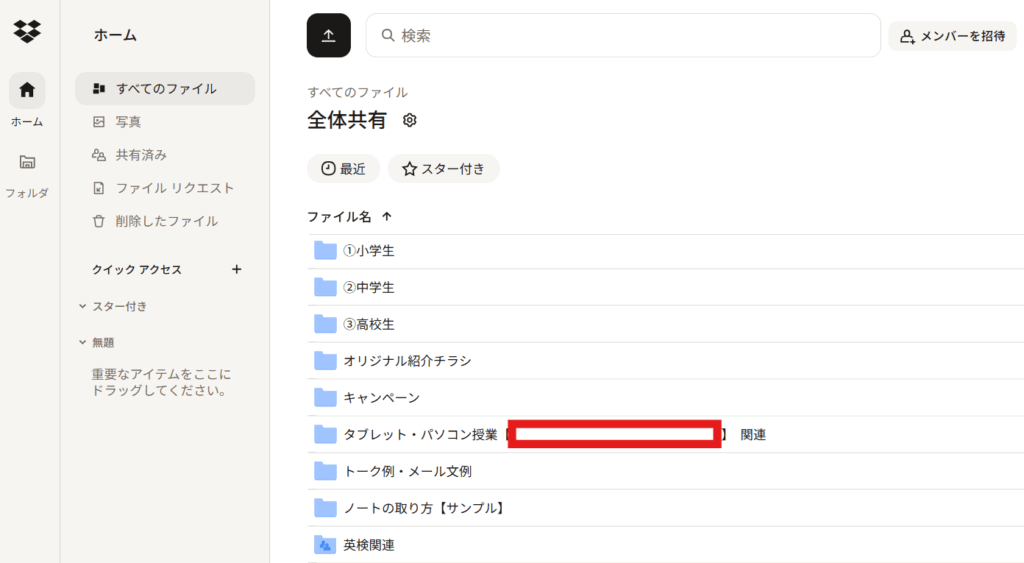Click the folder icon of ①小学生
Image resolution: width=1024 pixels, height=563 pixels.
325,250
